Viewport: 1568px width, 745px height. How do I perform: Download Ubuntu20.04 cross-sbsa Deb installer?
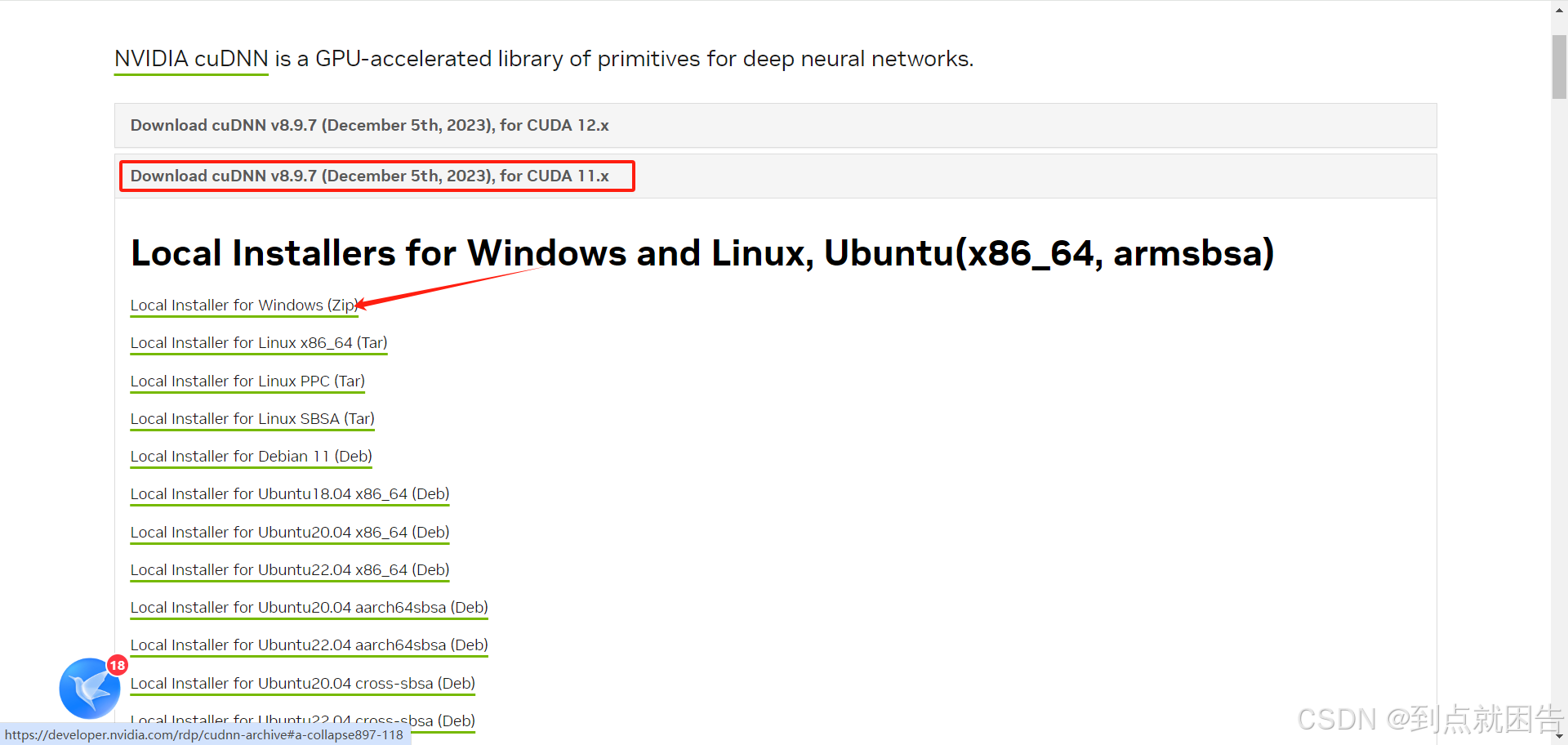coord(303,684)
